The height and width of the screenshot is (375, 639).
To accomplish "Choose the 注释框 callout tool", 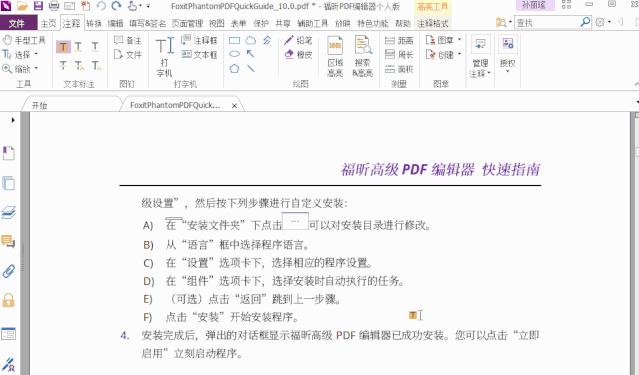I will (199, 40).
